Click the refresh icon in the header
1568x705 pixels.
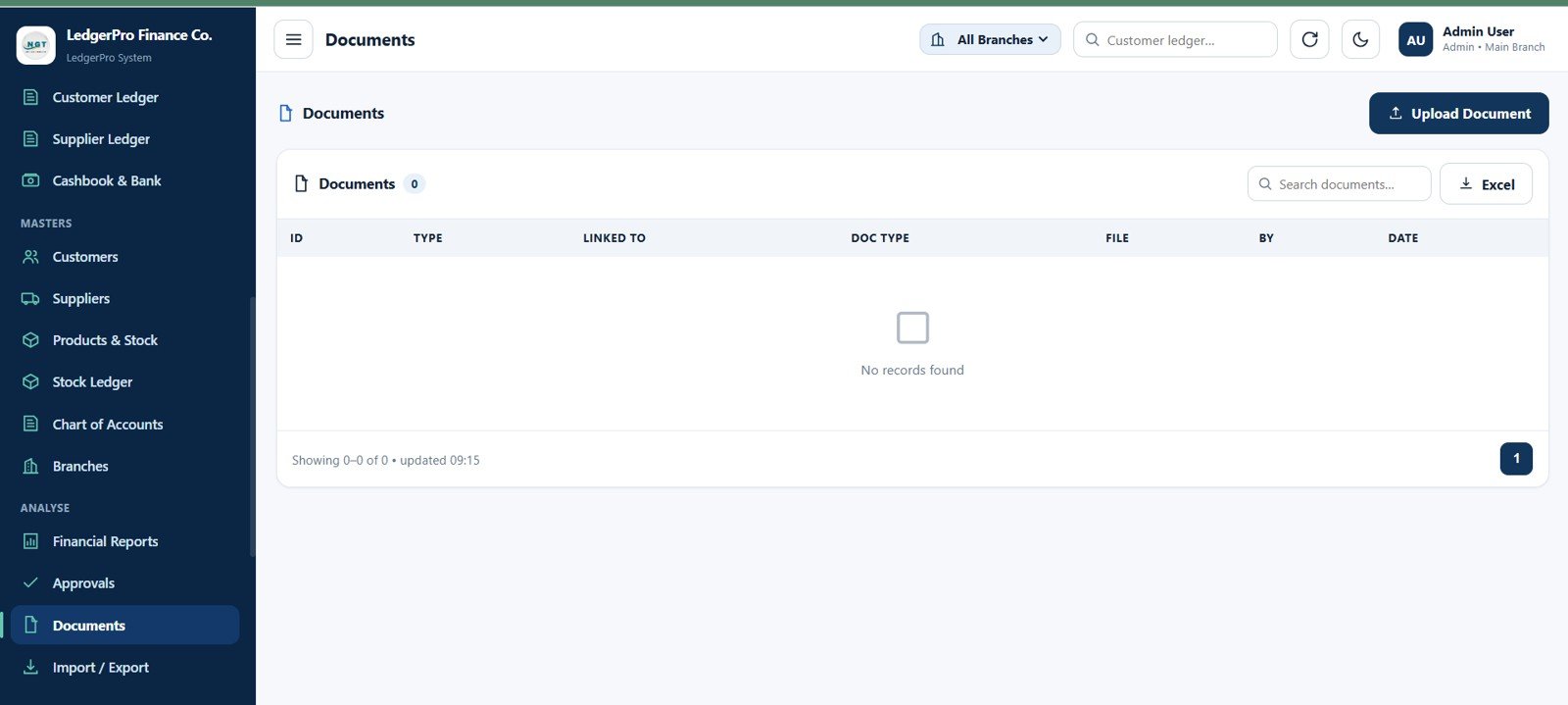(x=1309, y=39)
